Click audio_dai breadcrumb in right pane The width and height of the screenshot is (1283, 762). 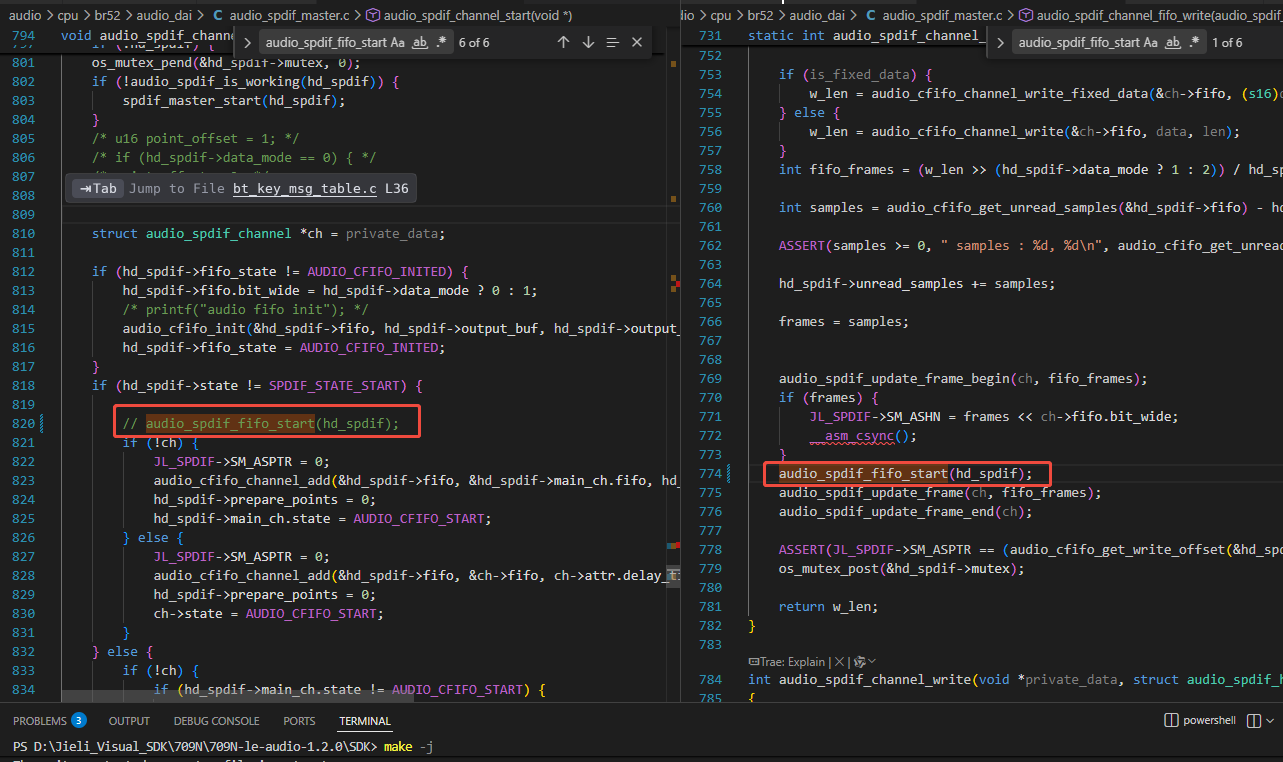[x=819, y=15]
